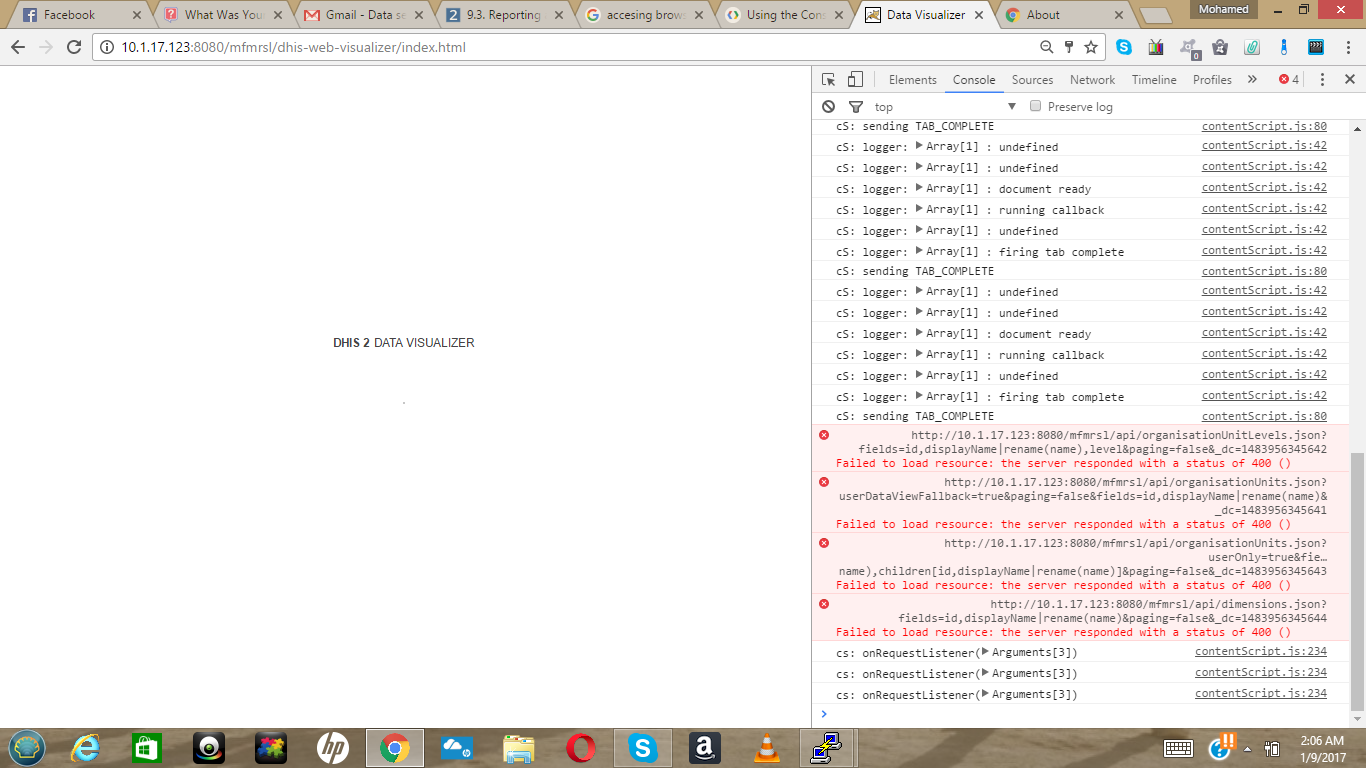Enable the Preserve log checkbox
1366x768 pixels.
point(1036,106)
